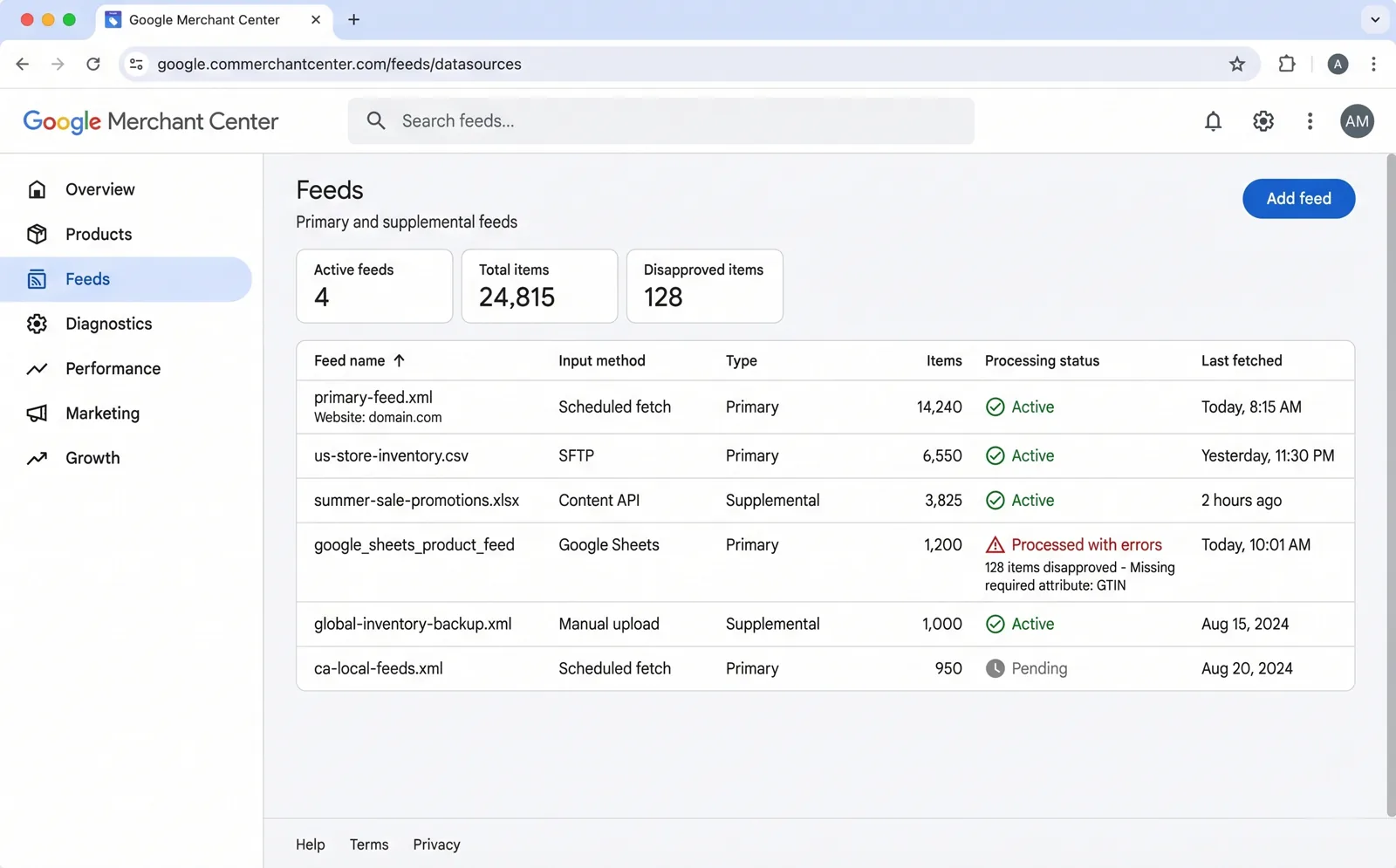Screen dimensions: 1396x868
Task: Click the page vertical scrollbar
Action: click(x=1391, y=485)
